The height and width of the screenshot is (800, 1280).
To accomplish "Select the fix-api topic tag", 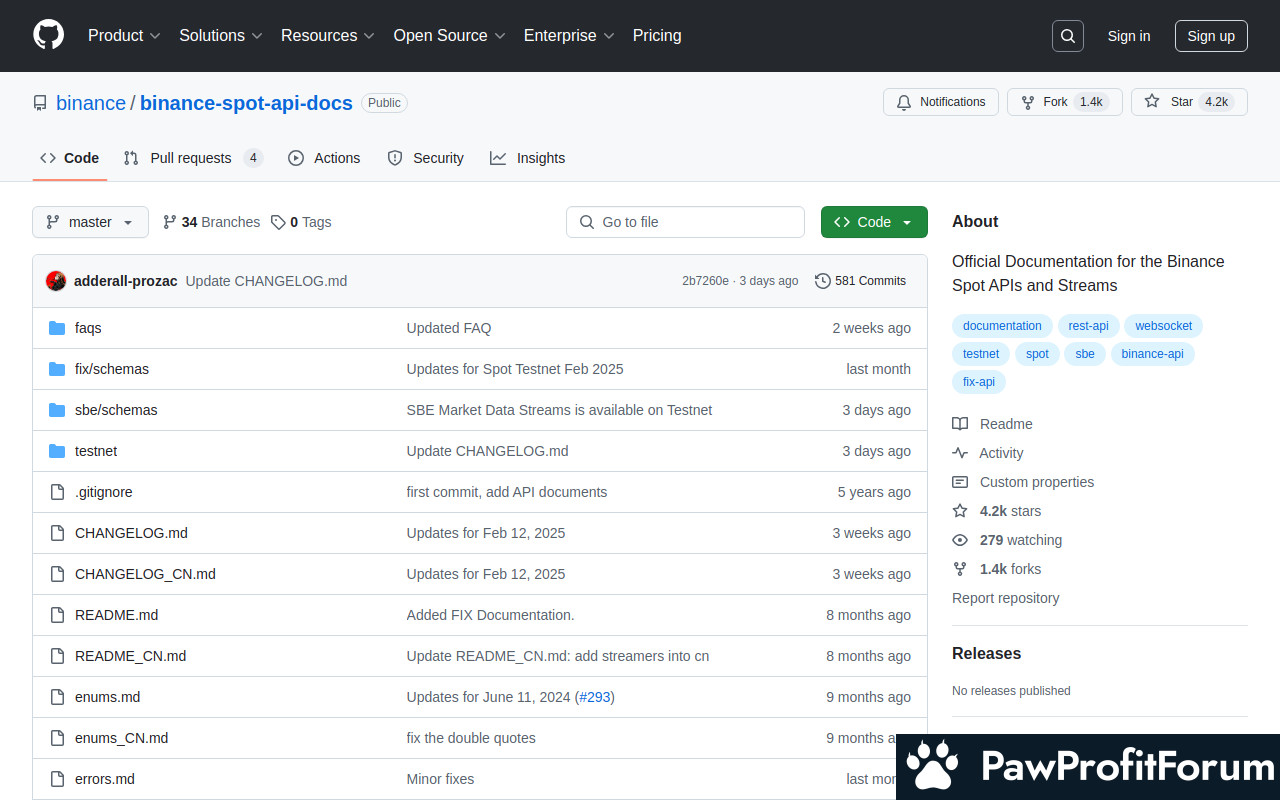I will point(979,382).
